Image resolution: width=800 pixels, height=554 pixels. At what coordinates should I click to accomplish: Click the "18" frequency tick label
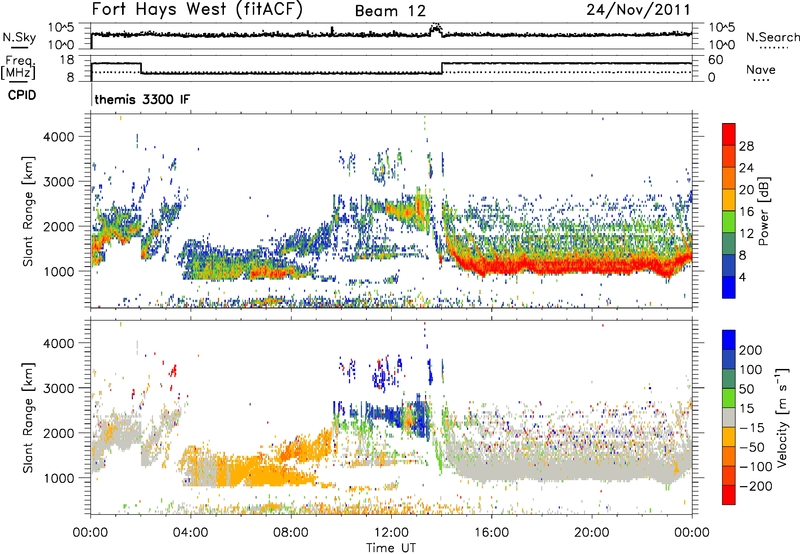[x=66, y=60]
